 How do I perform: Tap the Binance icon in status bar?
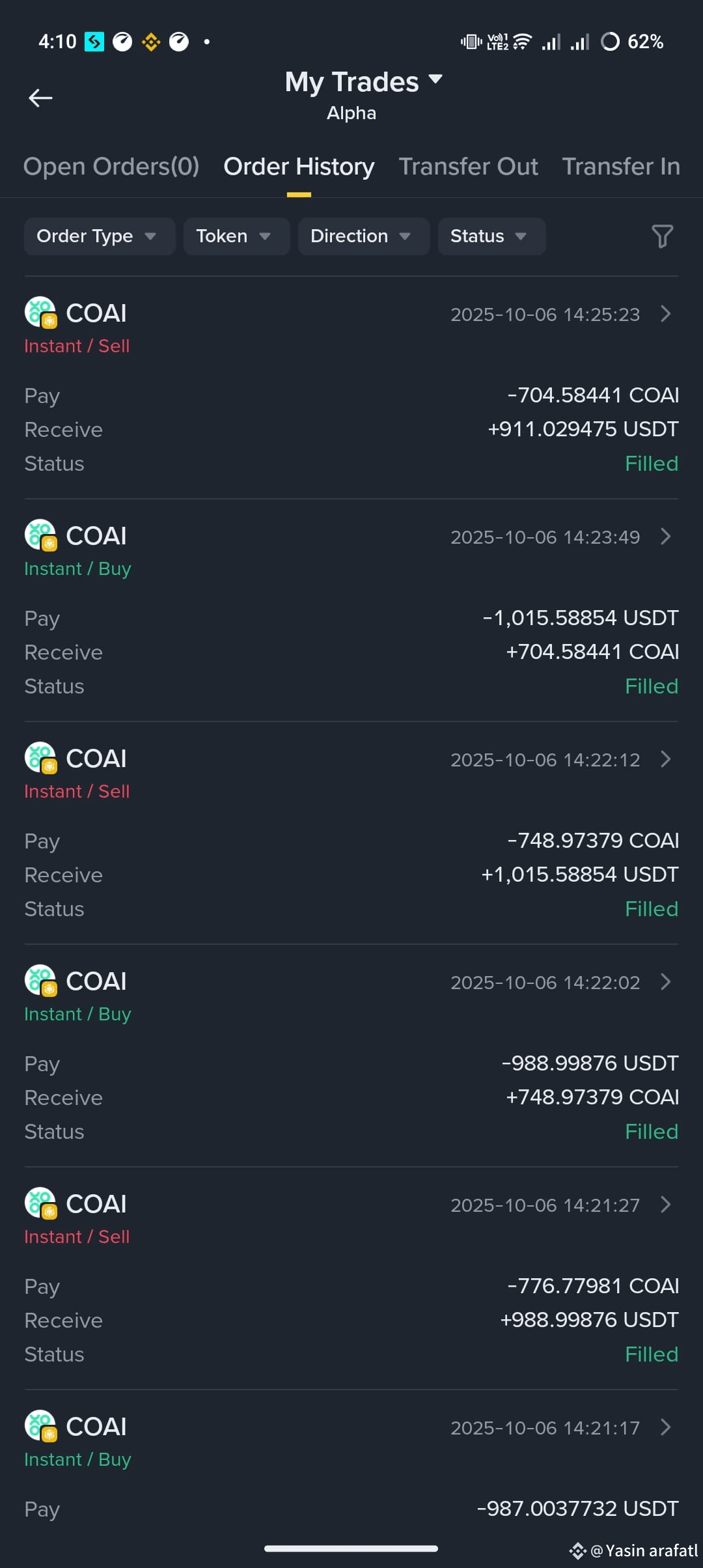151,42
